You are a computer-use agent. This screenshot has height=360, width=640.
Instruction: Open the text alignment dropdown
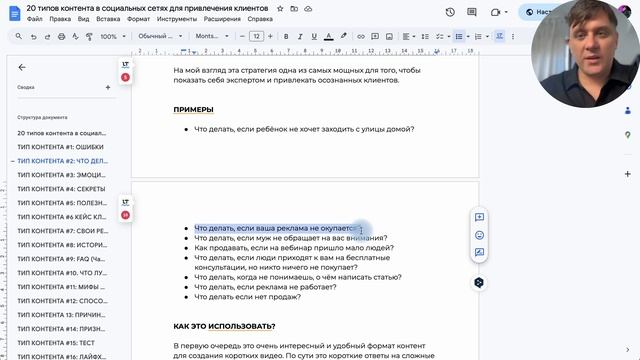click(409, 36)
